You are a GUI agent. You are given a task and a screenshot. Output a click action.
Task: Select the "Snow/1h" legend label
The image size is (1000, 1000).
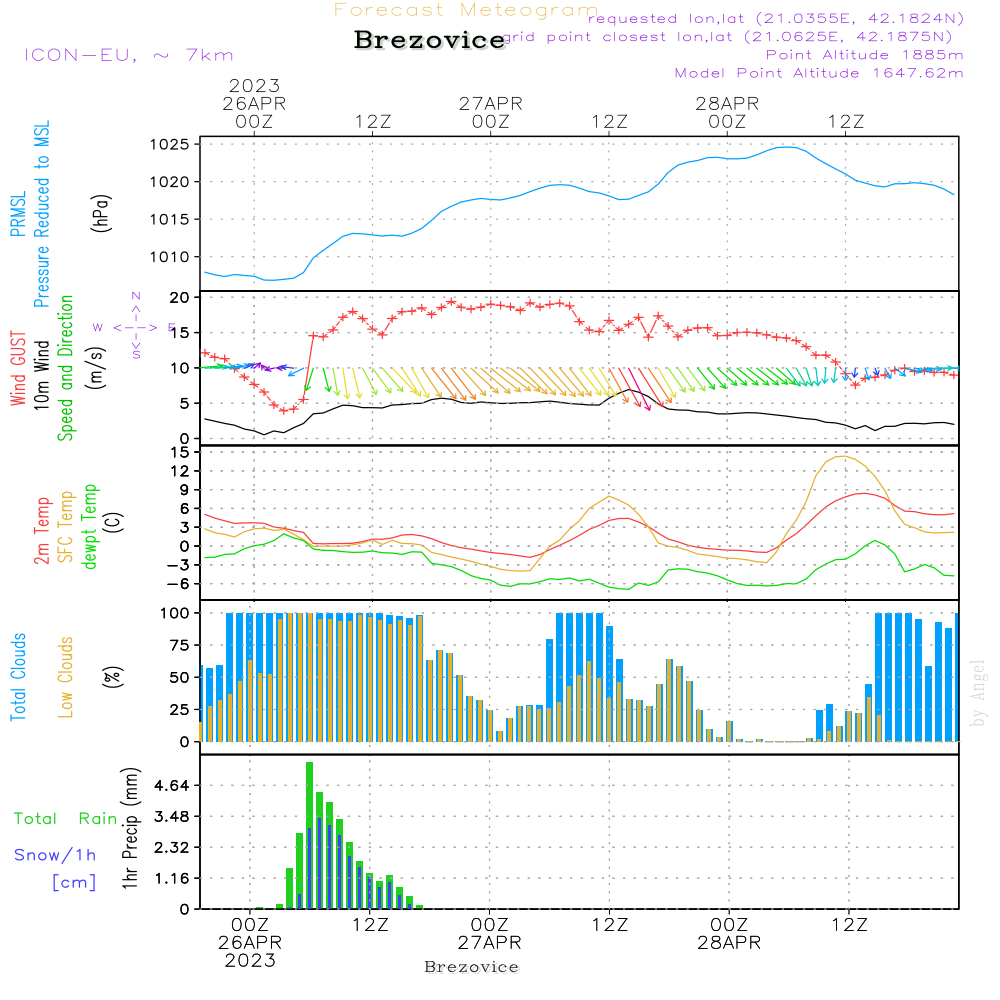pos(55,855)
